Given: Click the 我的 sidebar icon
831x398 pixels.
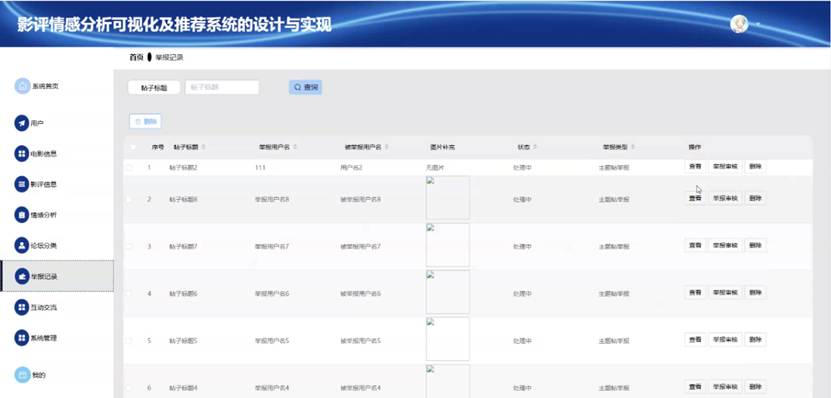Looking at the screenshot, I should (x=22, y=375).
